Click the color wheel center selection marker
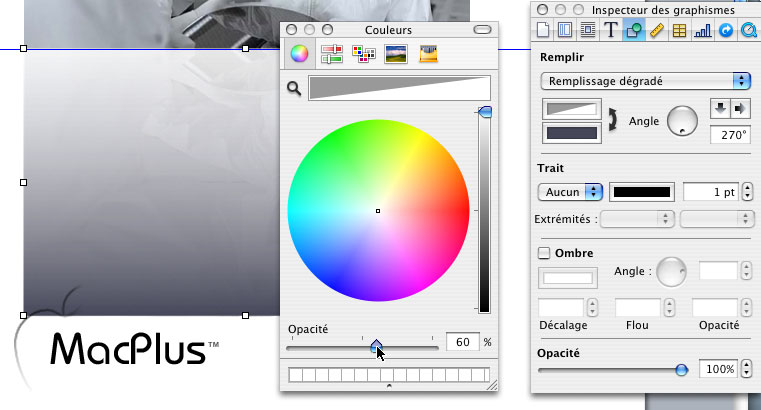Viewport: 761px width, 410px height. pos(378,211)
